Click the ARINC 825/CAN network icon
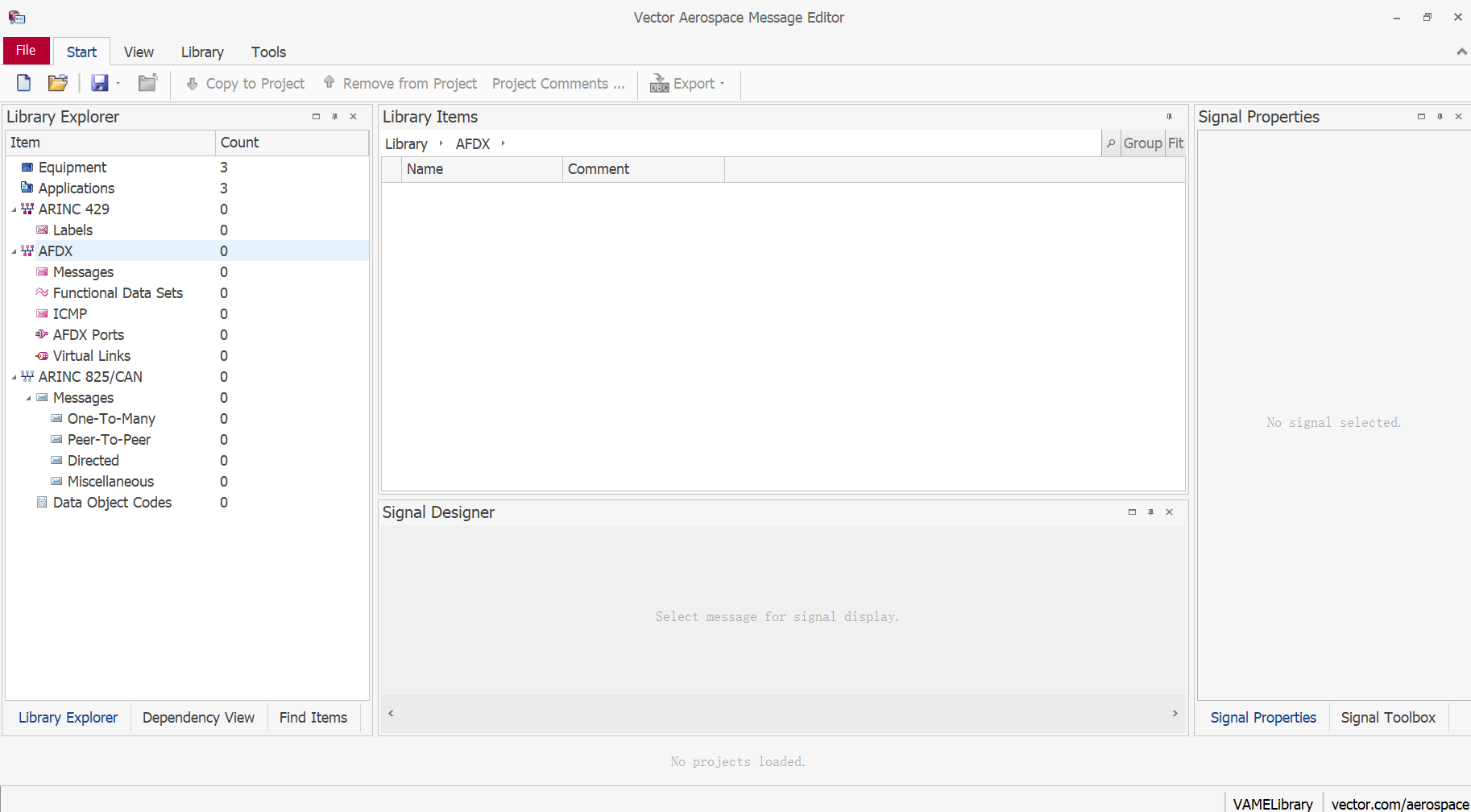Viewport: 1471px width, 812px height. [27, 376]
